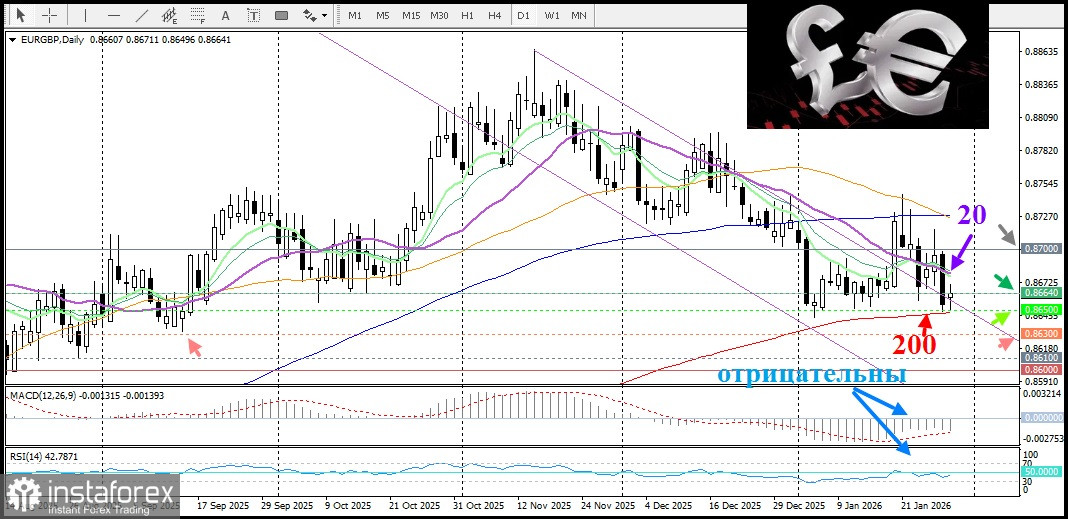
Task: Select the Arrows objects tool
Action: [x=310, y=14]
